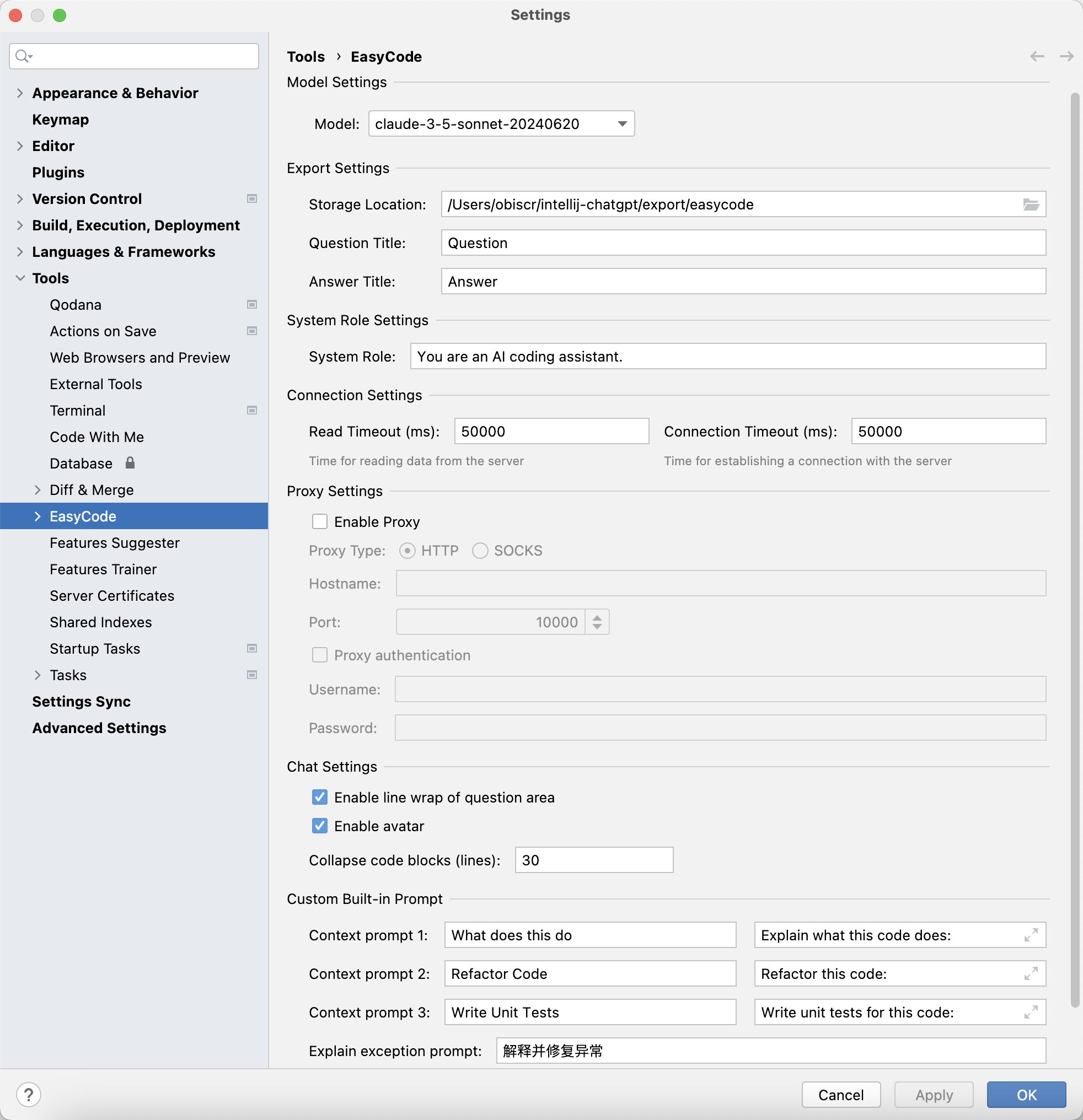Click the Tasks expand arrow in sidebar
Screen dimensions: 1083x1120
click(x=36, y=675)
